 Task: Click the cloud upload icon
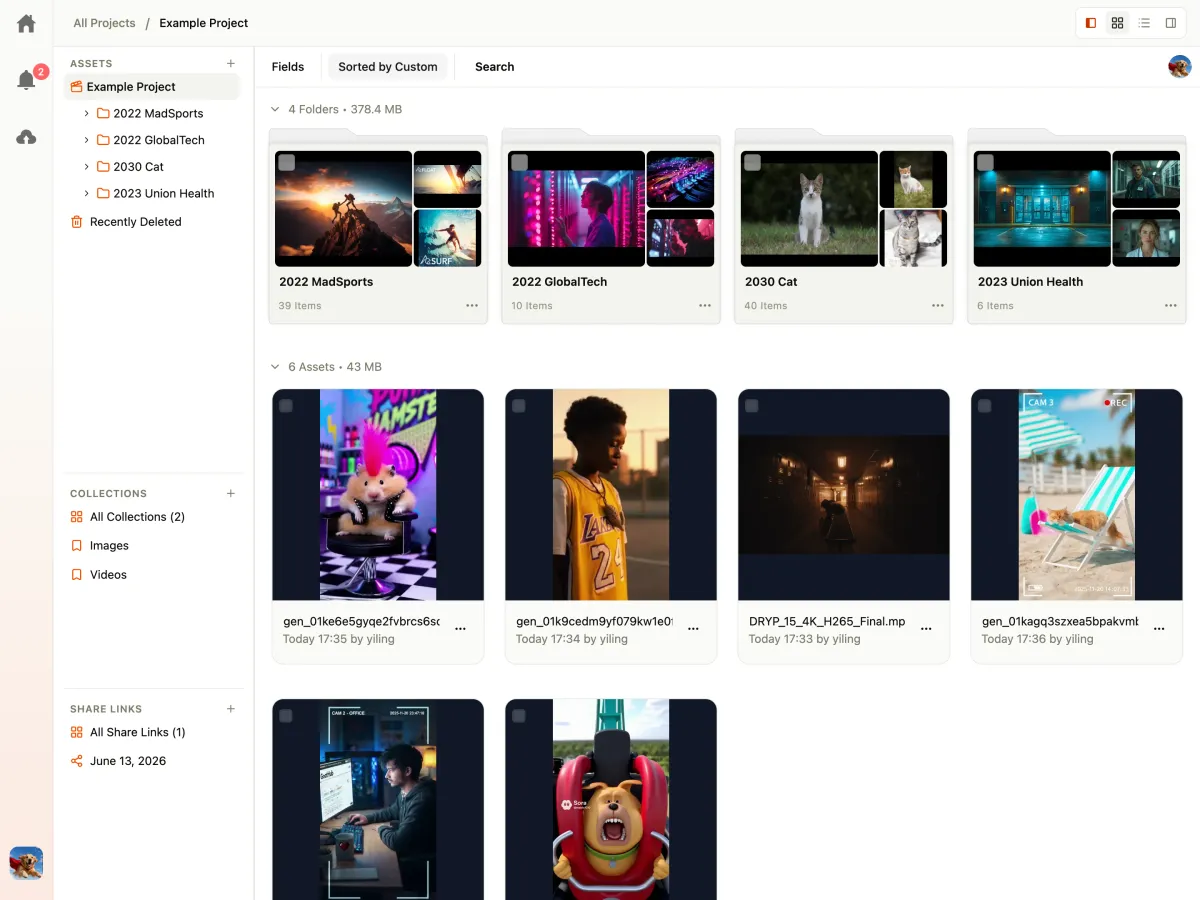[x=26, y=137]
